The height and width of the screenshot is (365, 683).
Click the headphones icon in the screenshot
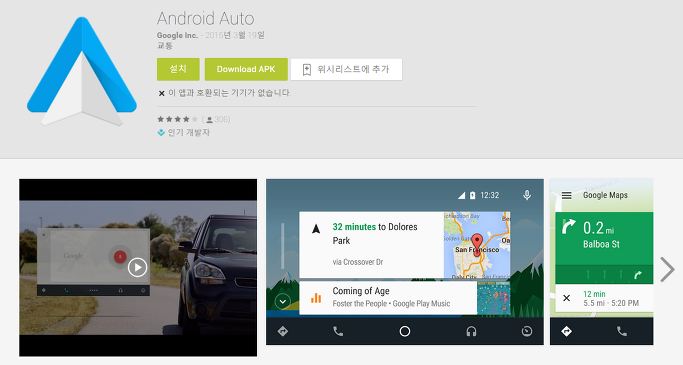click(471, 331)
